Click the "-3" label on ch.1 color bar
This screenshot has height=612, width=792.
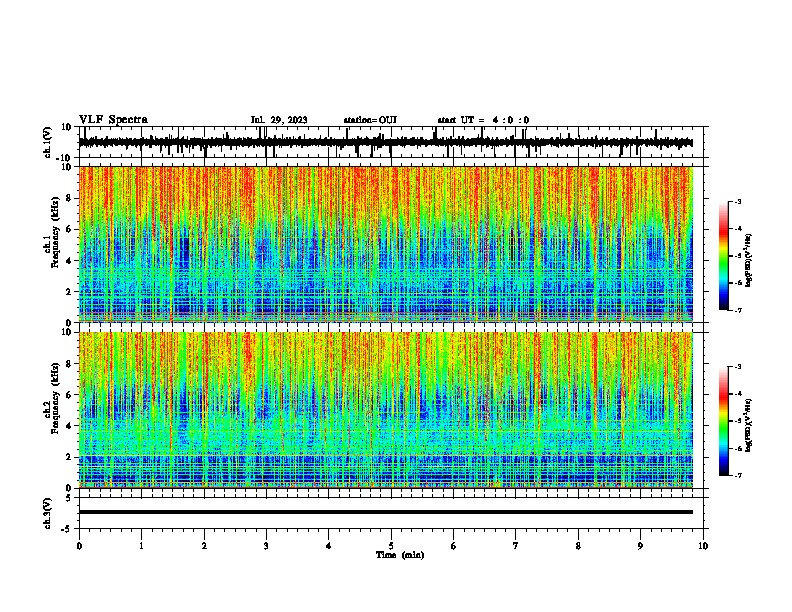pyautogui.click(x=738, y=201)
